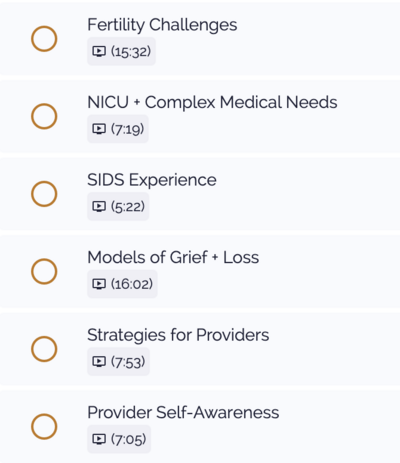400x463 pixels.
Task: Click the video icon beside the 7:19 duration
Action: click(99, 129)
